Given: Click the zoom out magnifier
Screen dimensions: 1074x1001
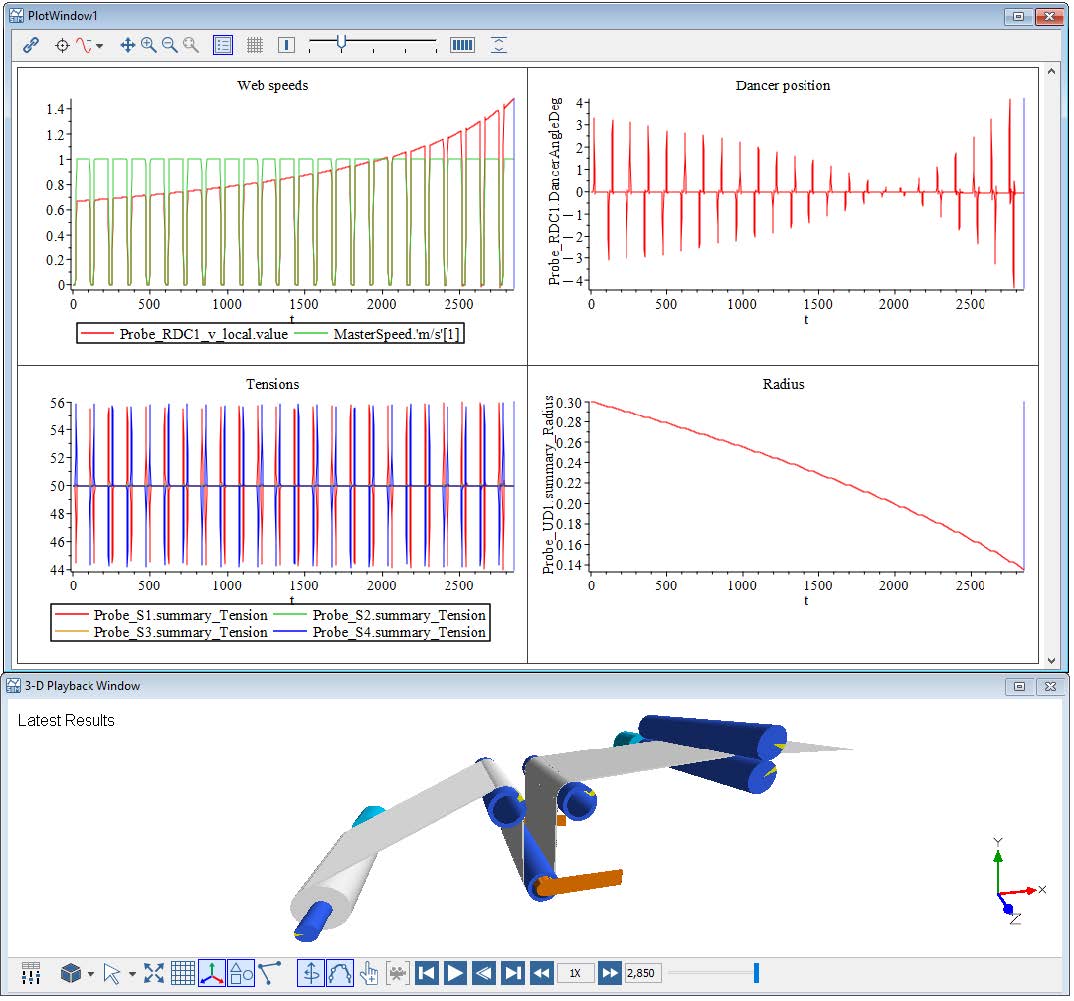Looking at the screenshot, I should [169, 45].
